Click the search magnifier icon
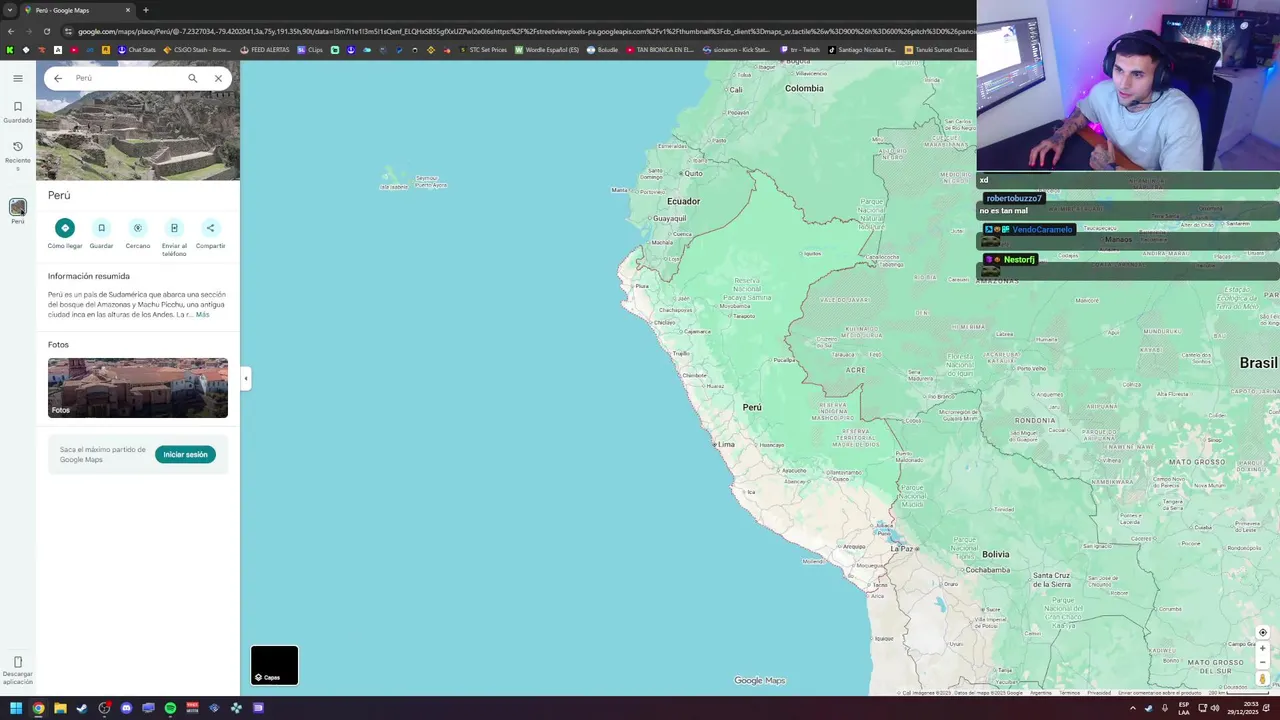This screenshot has width=1280, height=720. [x=193, y=78]
